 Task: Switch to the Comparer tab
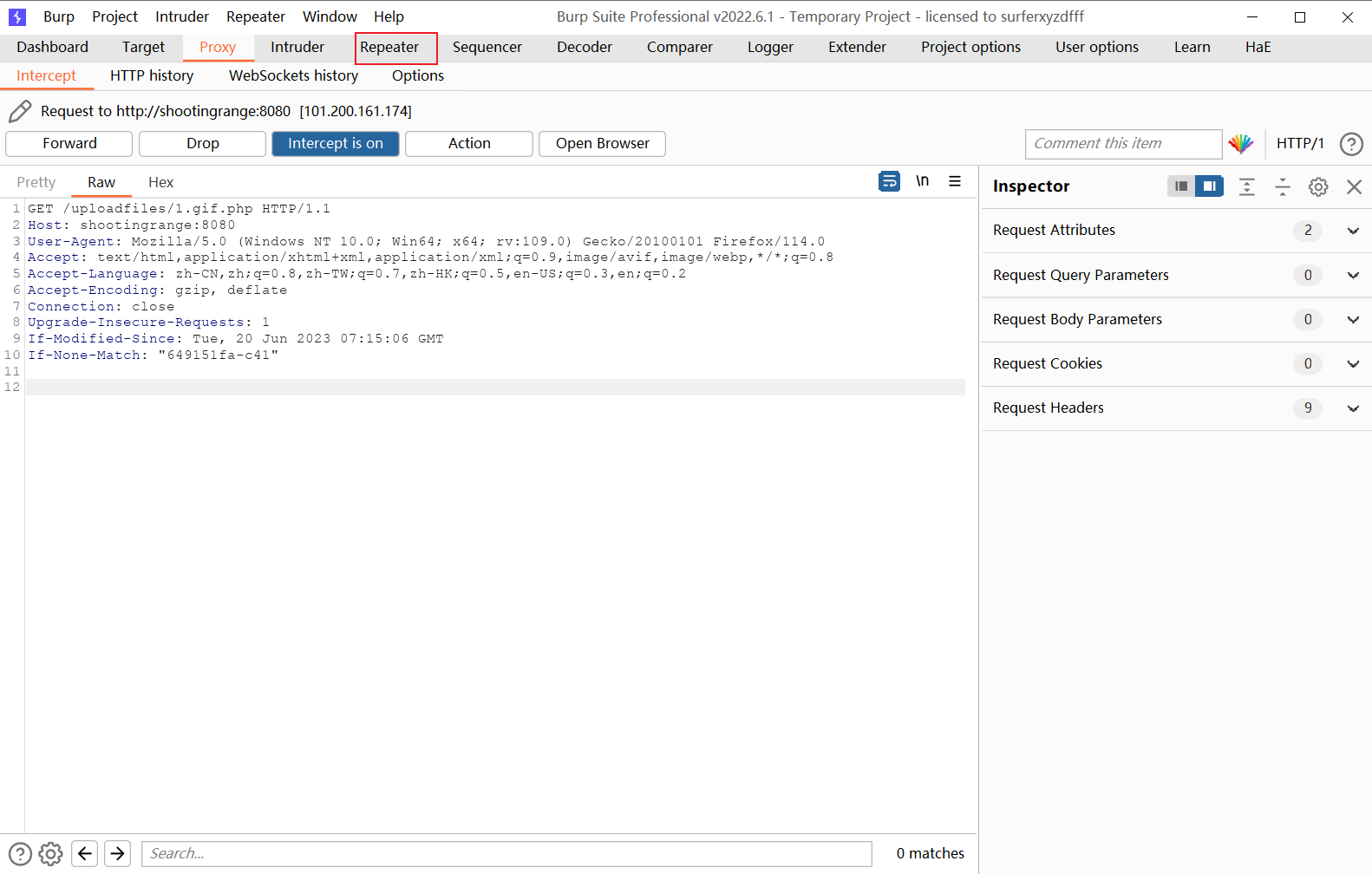click(x=680, y=48)
